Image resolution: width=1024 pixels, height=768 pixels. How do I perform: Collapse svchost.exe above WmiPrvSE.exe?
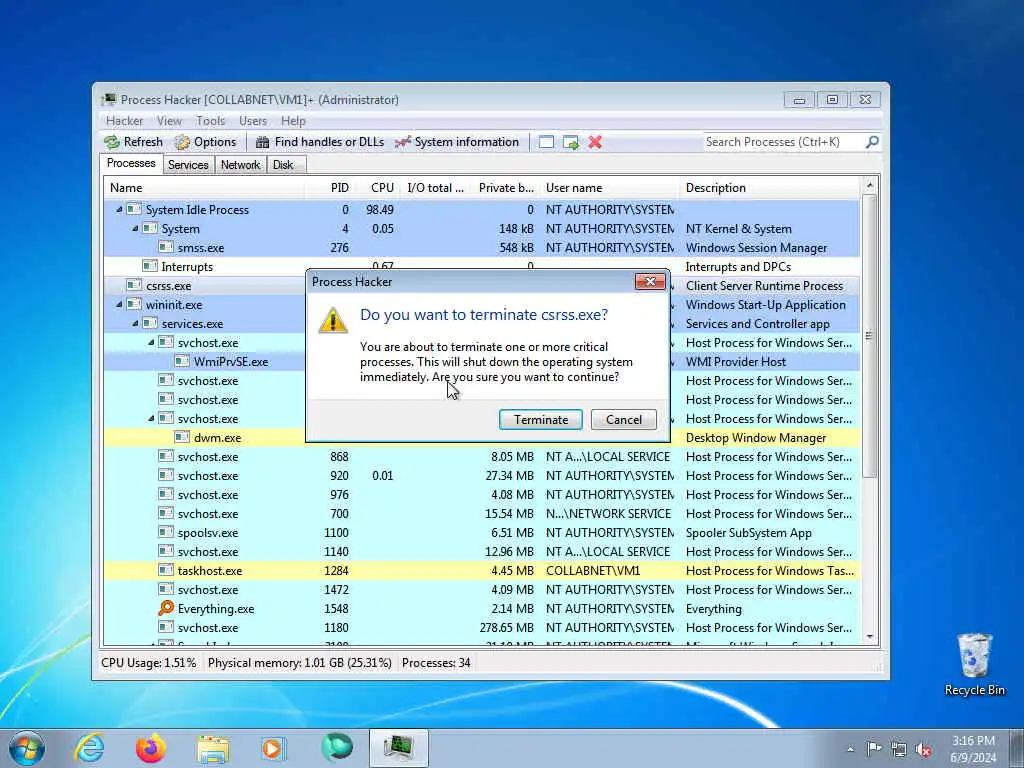coord(151,342)
